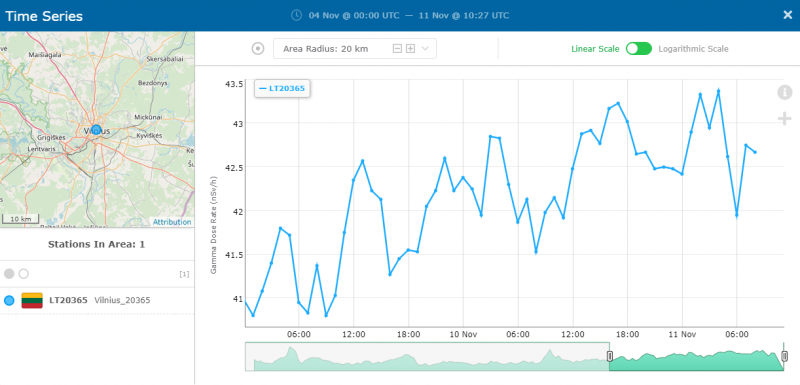Image resolution: width=800 pixels, height=385 pixels.
Task: Click the clock icon in header
Action: pos(296,15)
